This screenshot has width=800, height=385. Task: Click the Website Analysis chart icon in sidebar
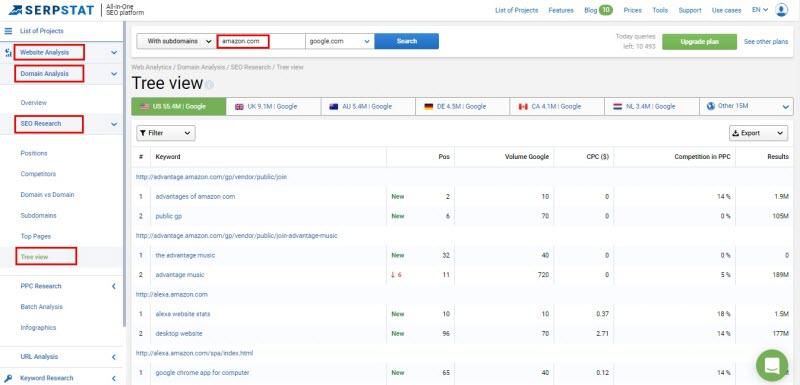[x=8, y=53]
